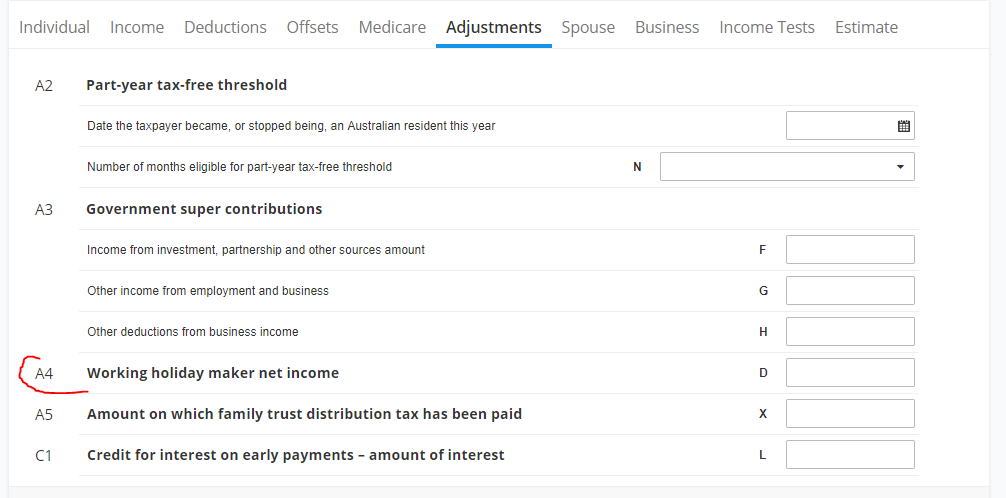Select the active Adjustments tab

point(493,27)
